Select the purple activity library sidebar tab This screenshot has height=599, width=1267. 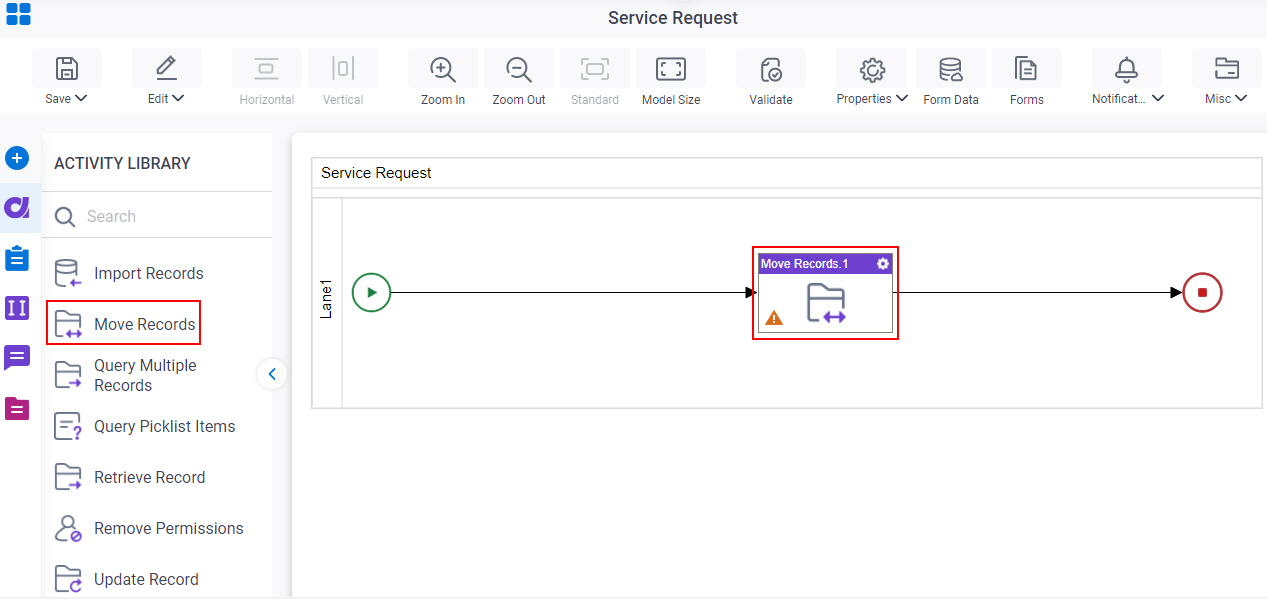click(17, 207)
